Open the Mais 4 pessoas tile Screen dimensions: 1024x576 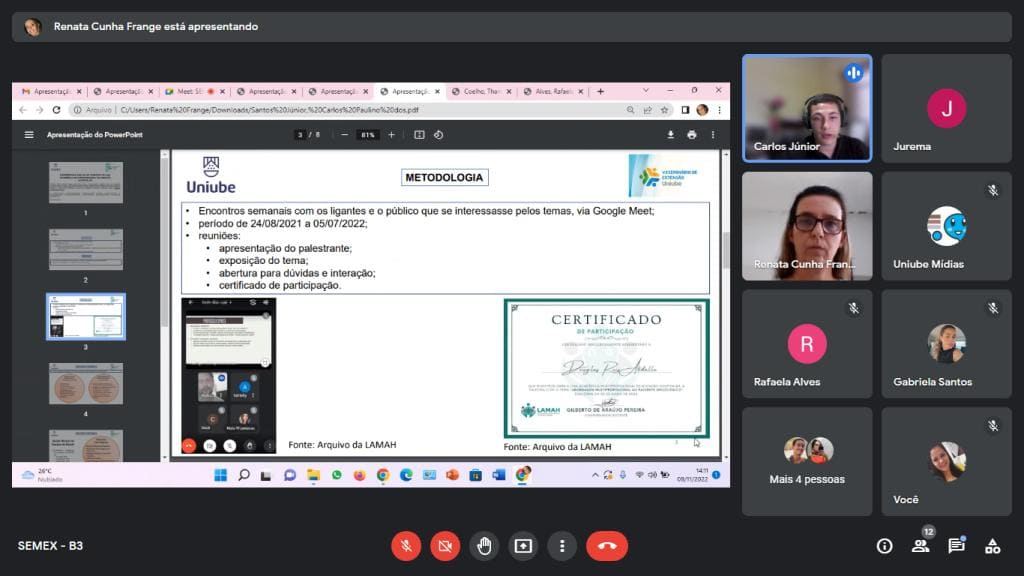[x=807, y=462]
